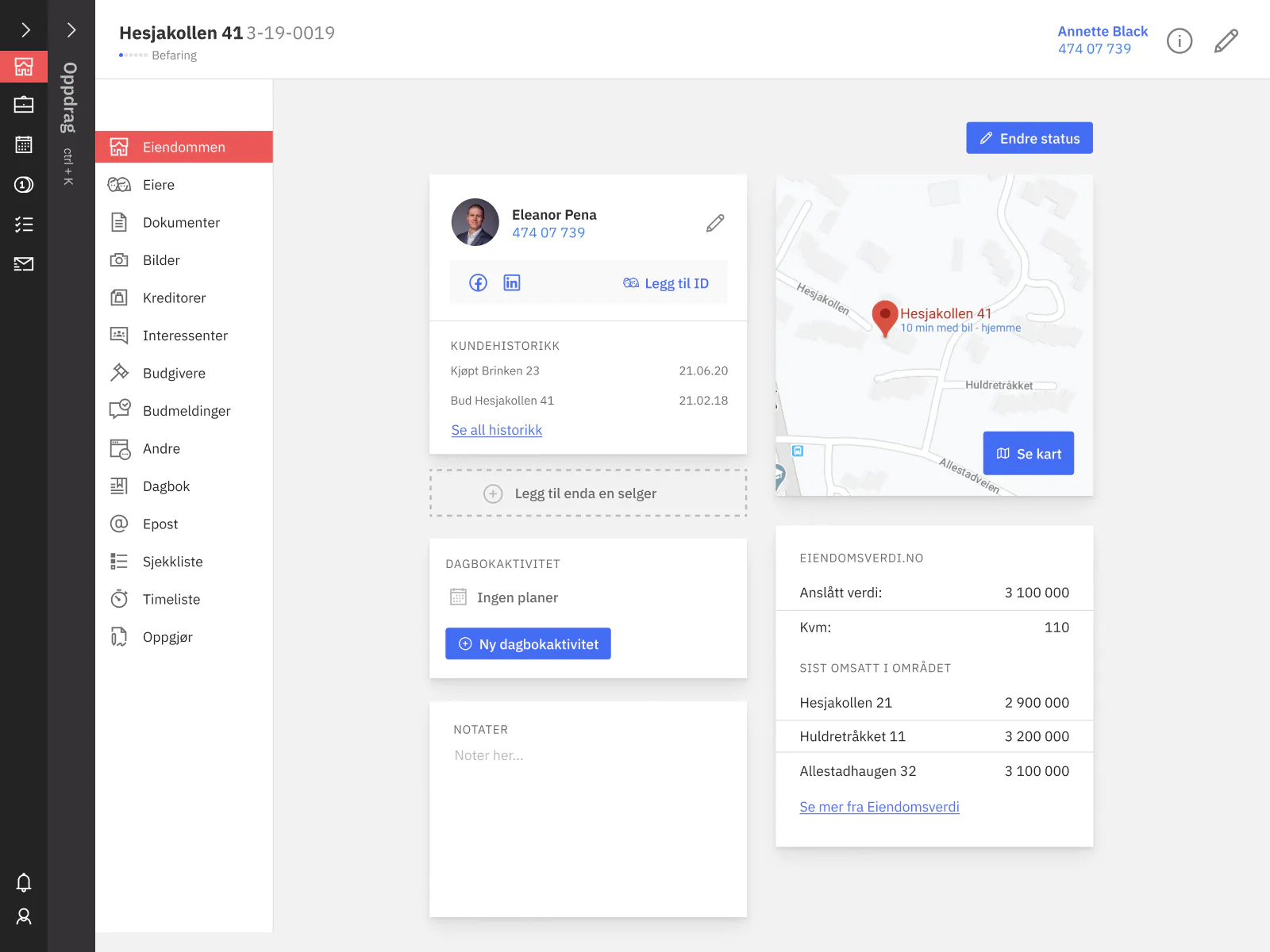Edit Eleanor Pena using the pencil icon
1270x952 pixels.
tap(714, 223)
